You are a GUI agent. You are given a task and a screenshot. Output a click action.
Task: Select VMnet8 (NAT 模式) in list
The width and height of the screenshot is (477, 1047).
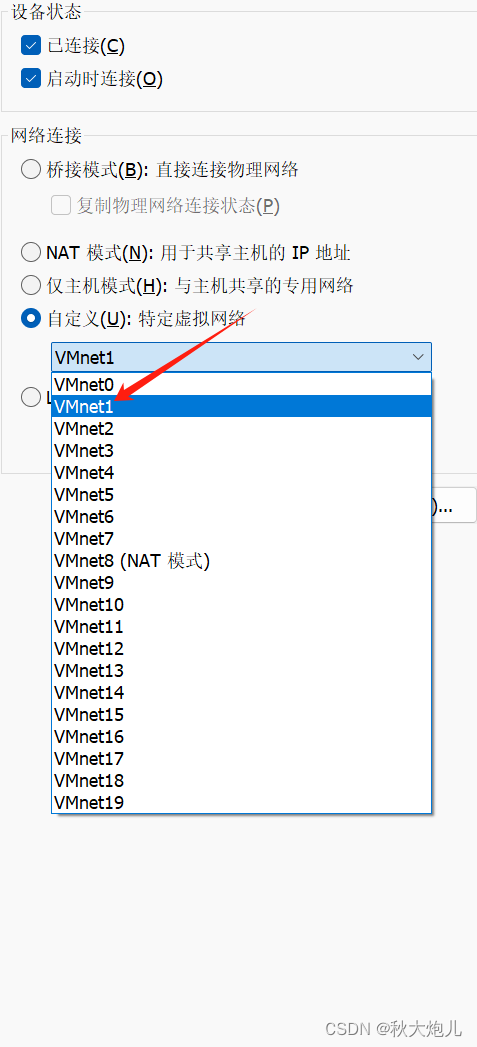(x=241, y=561)
